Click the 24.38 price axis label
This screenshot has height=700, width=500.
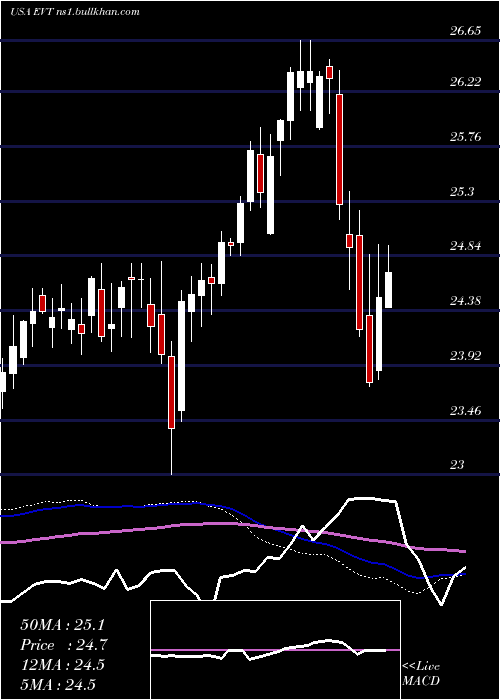pyautogui.click(x=466, y=300)
